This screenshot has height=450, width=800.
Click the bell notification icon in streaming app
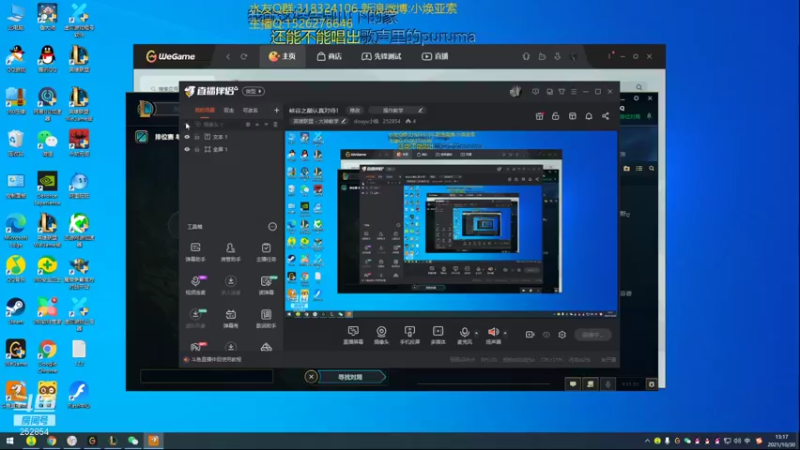pyautogui.click(x=589, y=116)
